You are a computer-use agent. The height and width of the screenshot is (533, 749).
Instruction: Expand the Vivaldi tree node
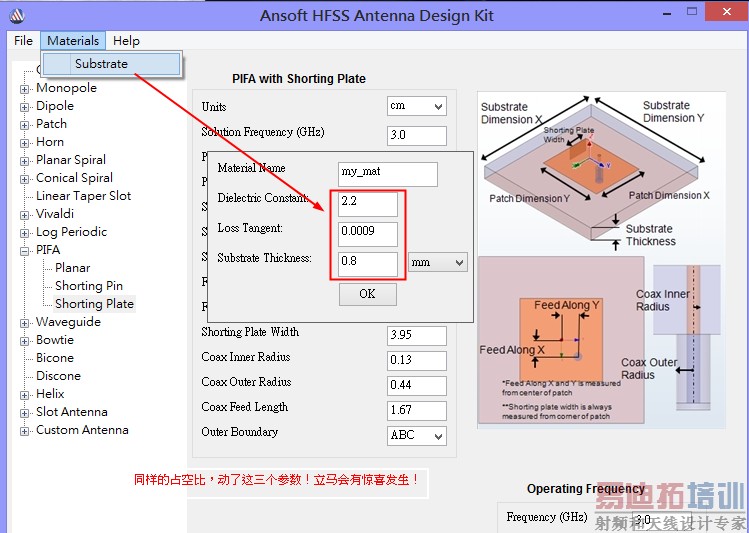point(24,215)
